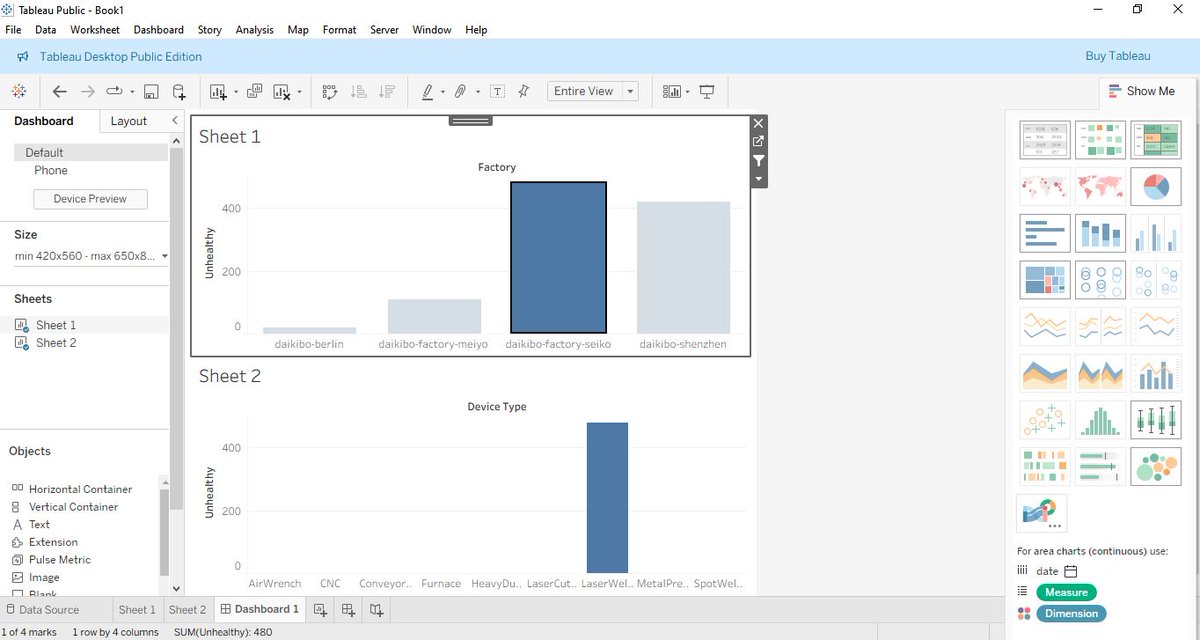Select text table in Show Me

tap(1045, 140)
